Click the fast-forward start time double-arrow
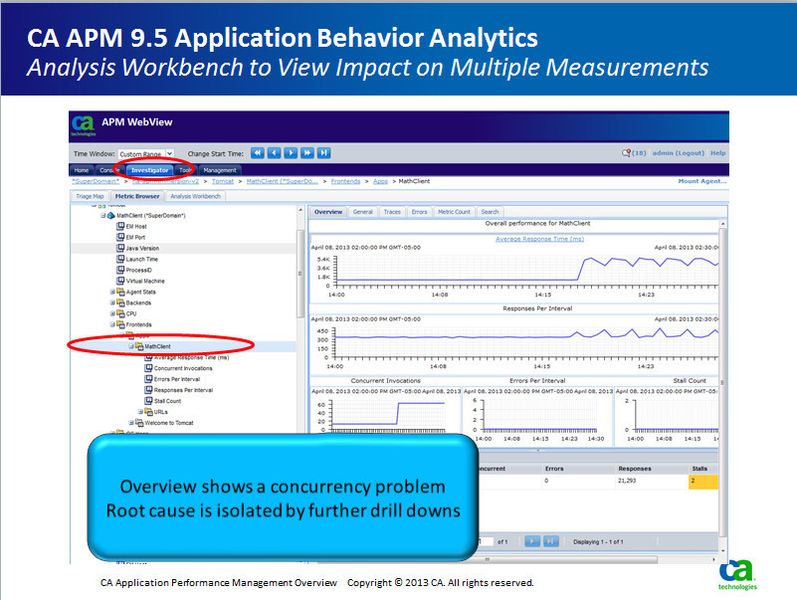Image resolution: width=797 pixels, height=600 pixels. click(x=307, y=153)
